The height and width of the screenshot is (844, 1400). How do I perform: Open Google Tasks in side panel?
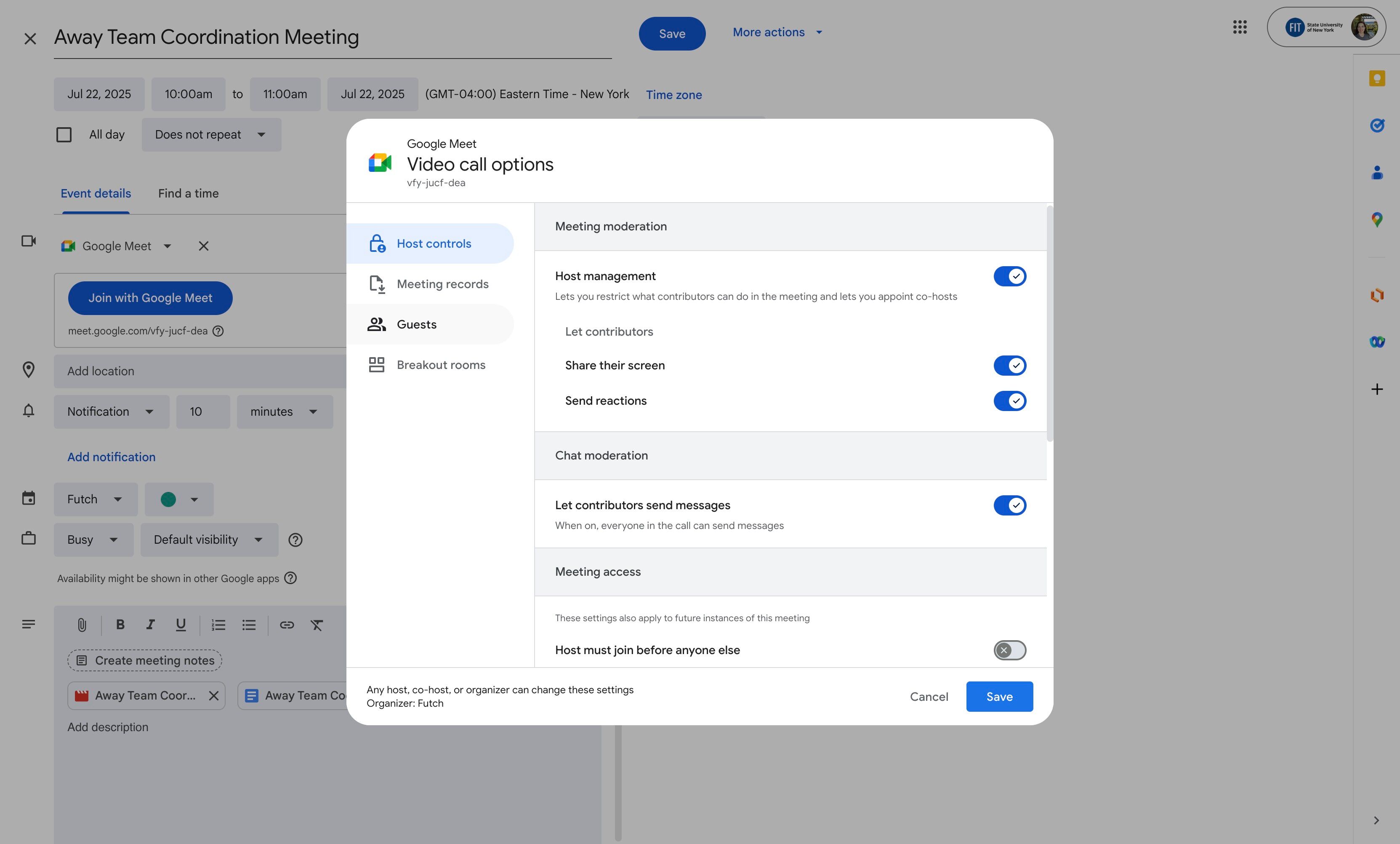coord(1377,125)
